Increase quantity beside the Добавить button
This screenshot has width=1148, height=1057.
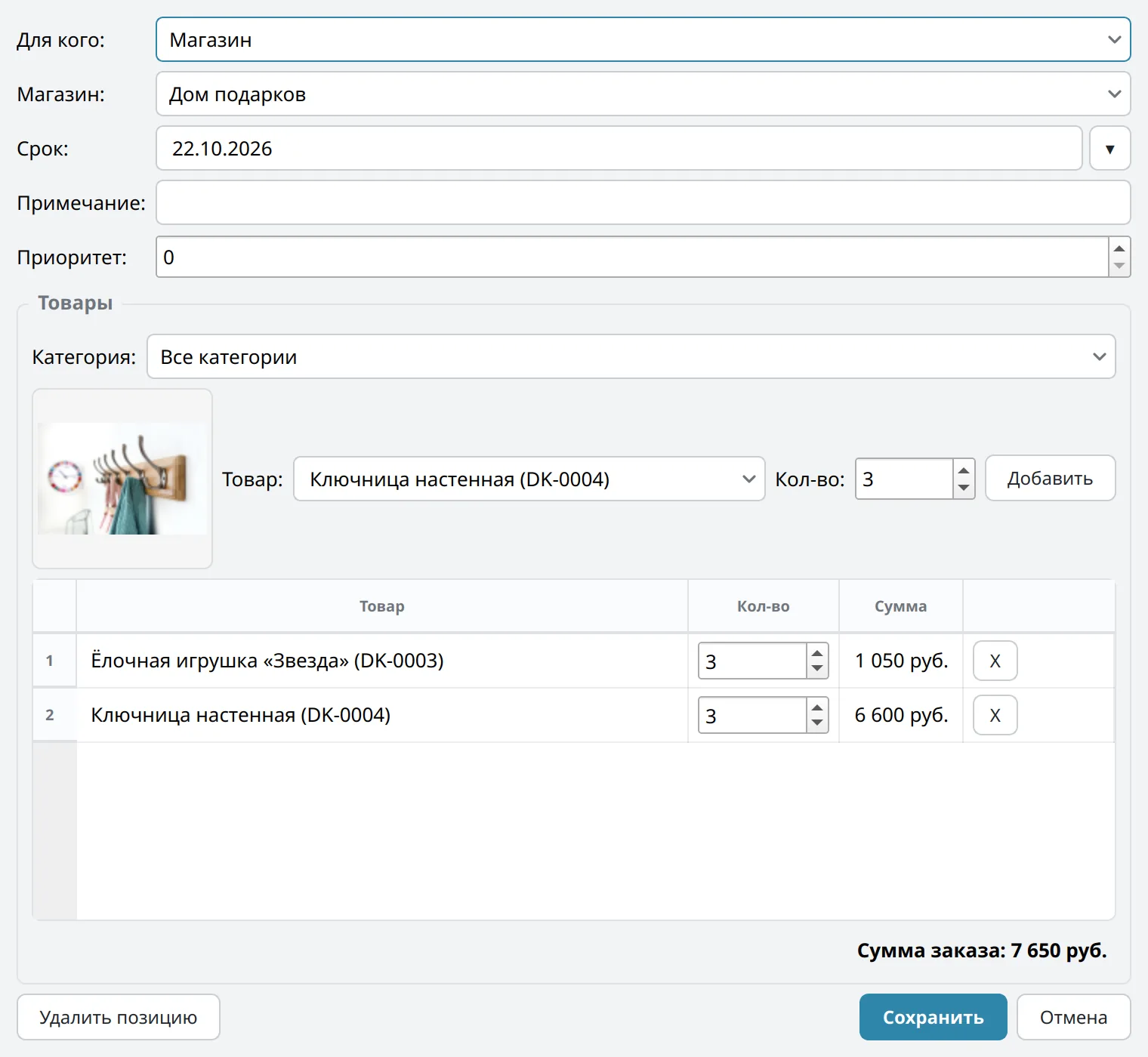(964, 470)
